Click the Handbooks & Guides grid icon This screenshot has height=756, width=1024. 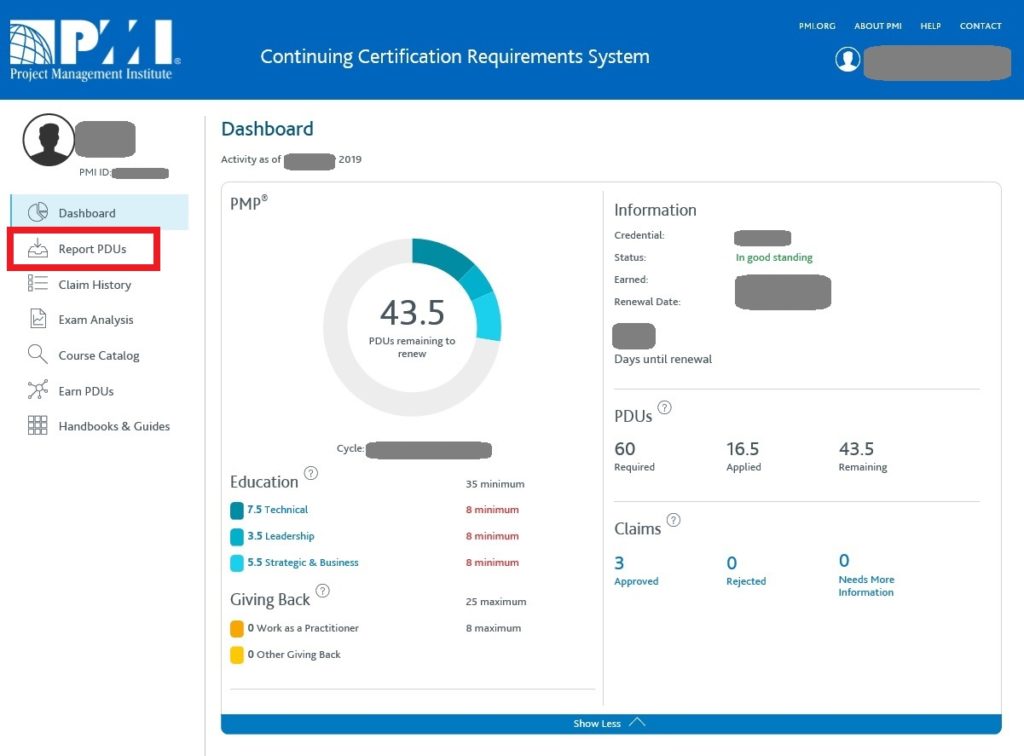[38, 425]
